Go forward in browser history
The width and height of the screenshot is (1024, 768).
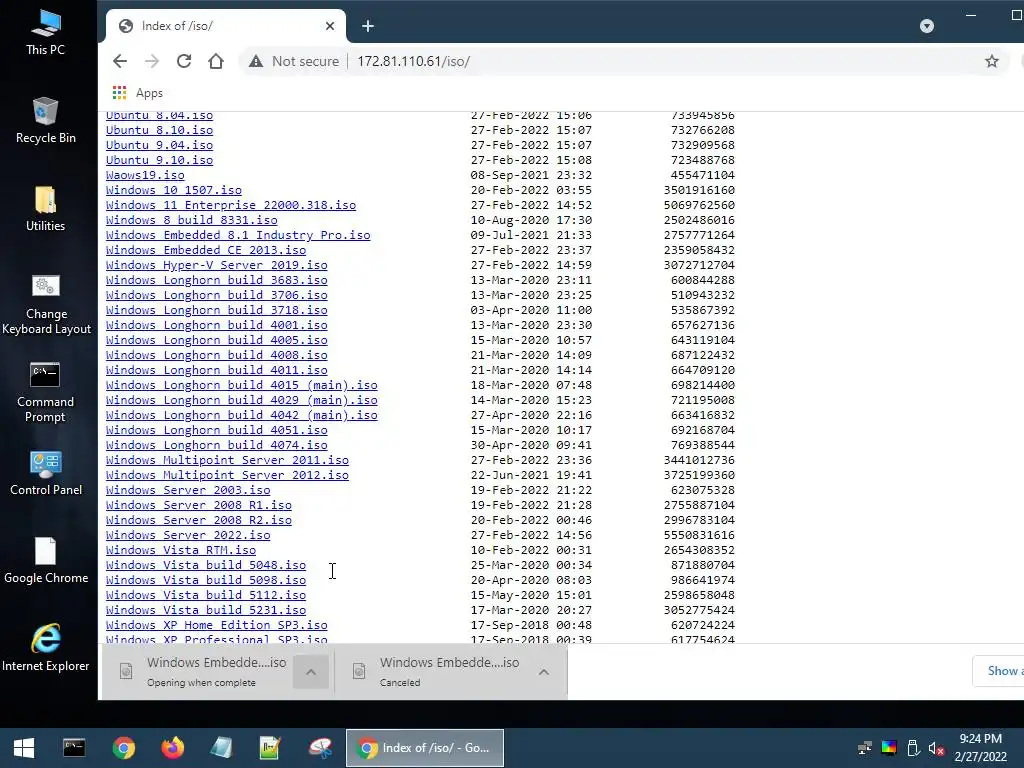(152, 61)
